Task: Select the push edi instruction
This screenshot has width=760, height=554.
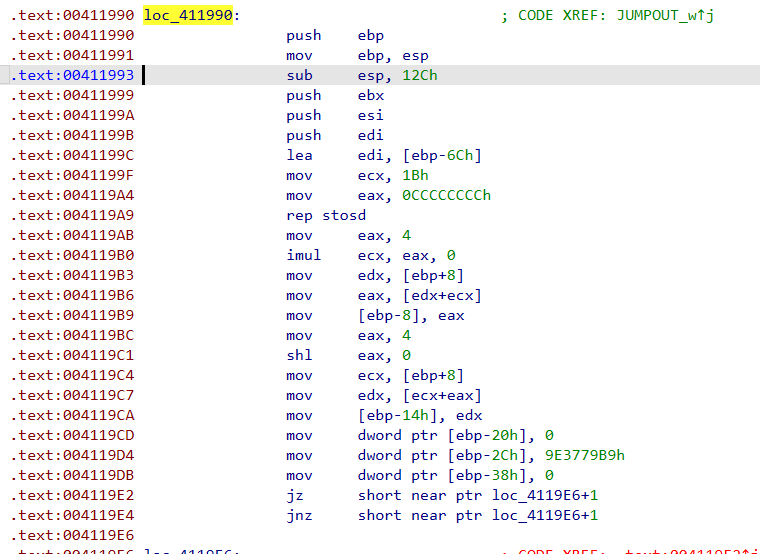Action: coord(335,135)
